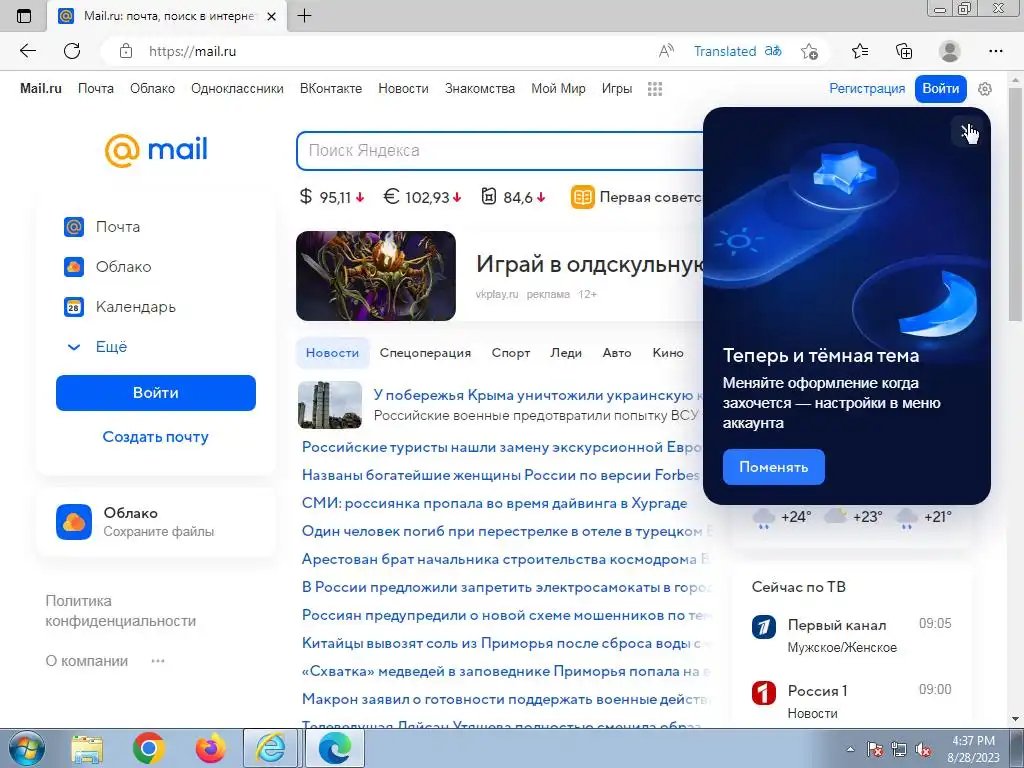Open tab actions menu icon
This screenshot has width=1024, height=768.
click(x=24, y=16)
